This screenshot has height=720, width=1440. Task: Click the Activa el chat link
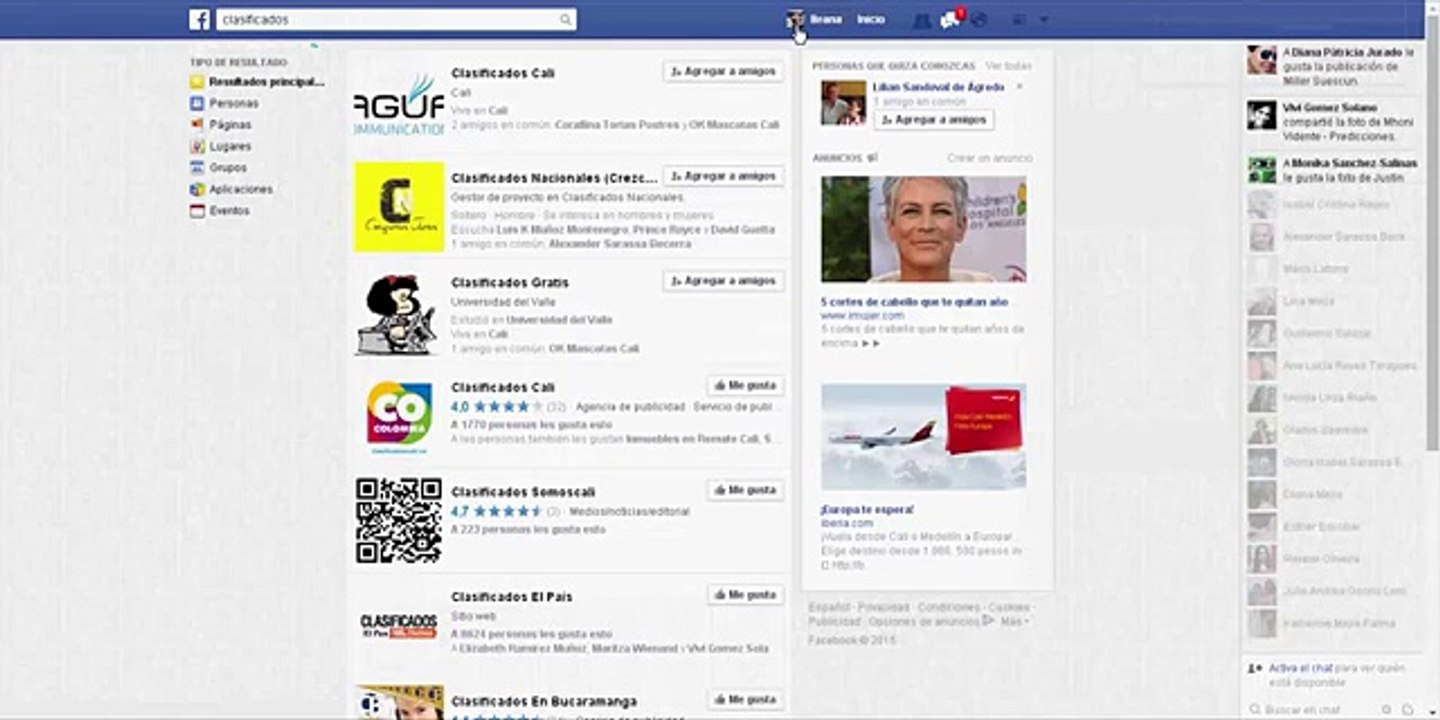(x=1299, y=668)
